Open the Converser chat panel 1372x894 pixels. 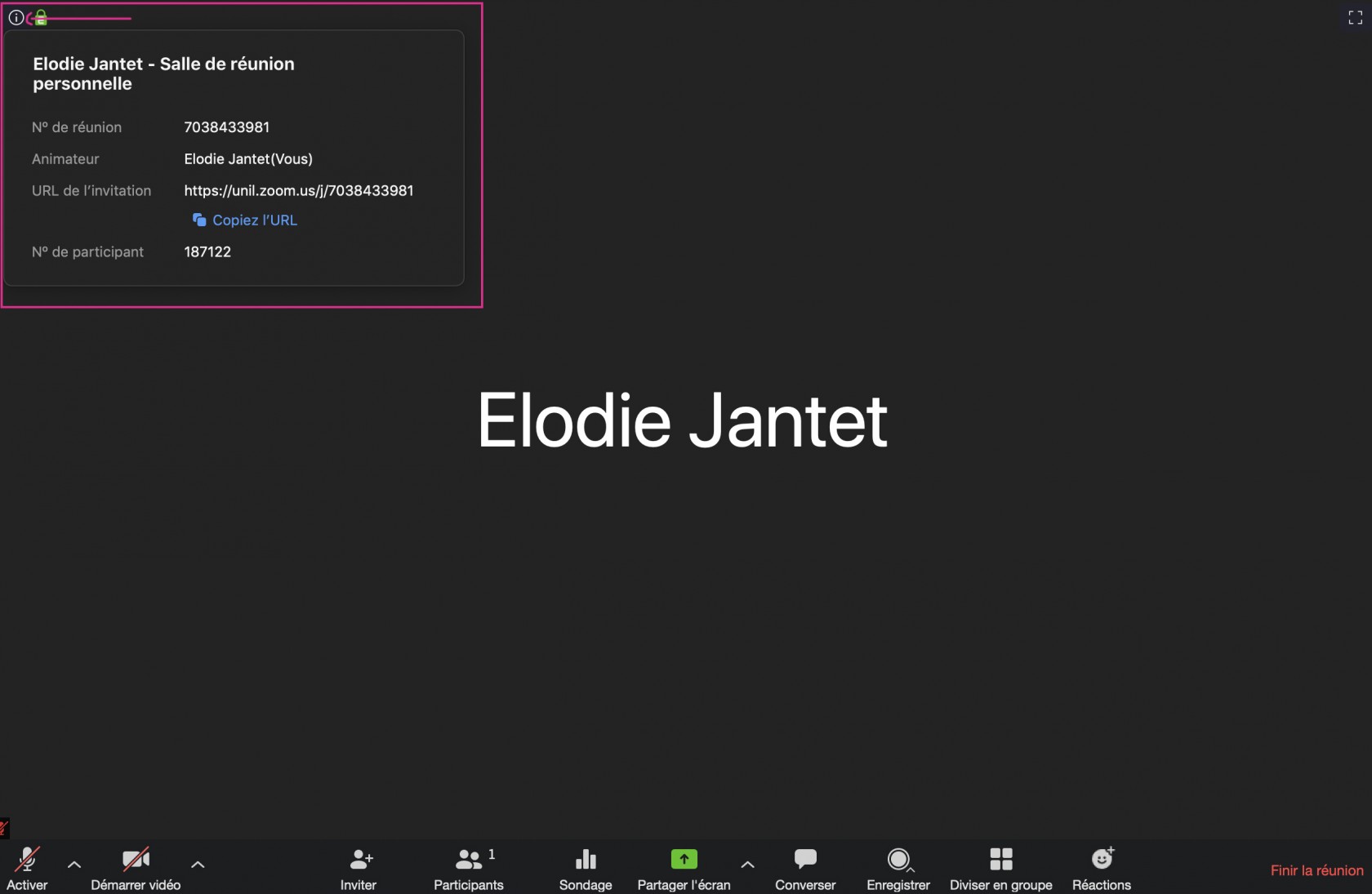(805, 868)
